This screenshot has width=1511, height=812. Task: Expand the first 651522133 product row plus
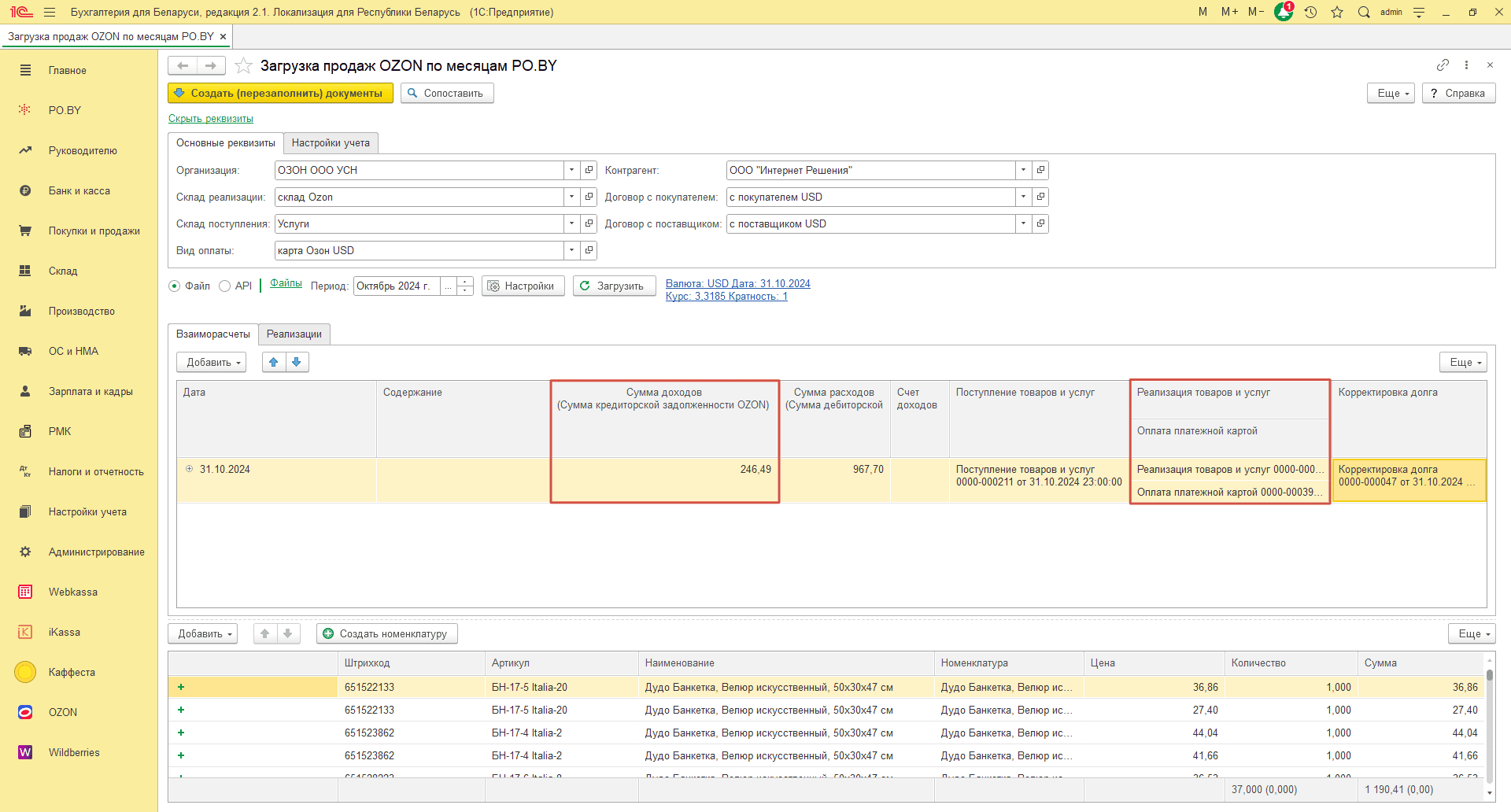click(181, 687)
